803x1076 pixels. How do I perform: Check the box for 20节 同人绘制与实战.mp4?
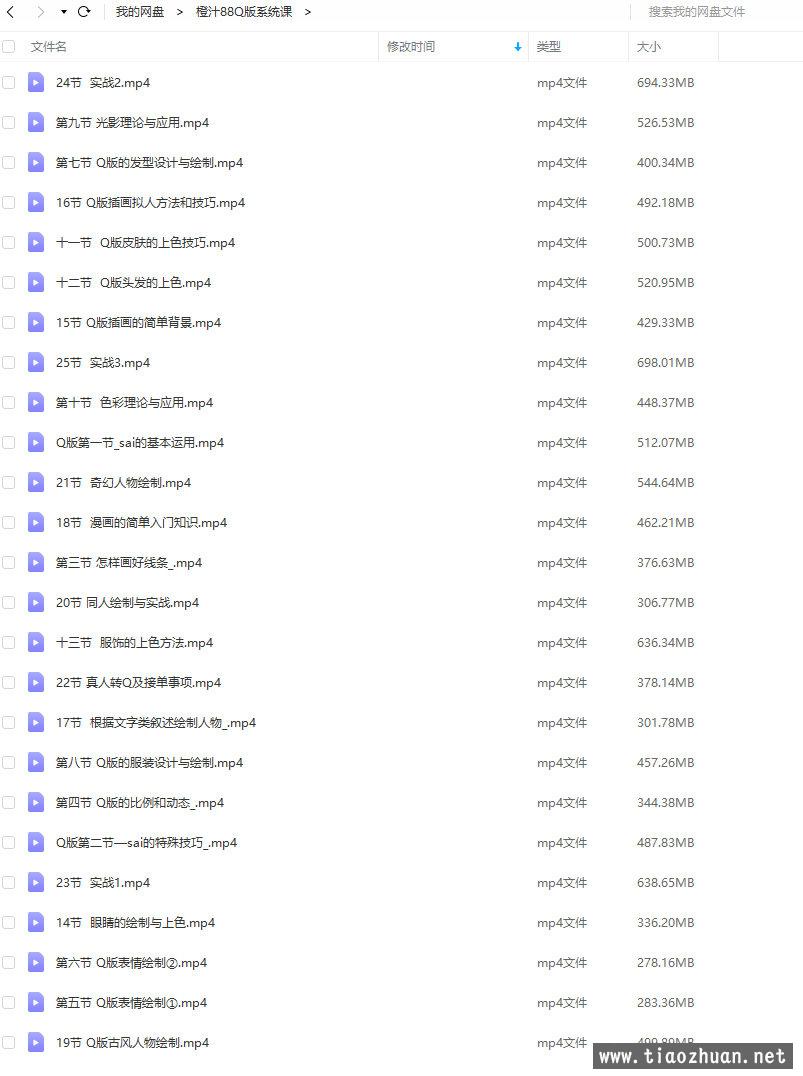[x=8, y=603]
